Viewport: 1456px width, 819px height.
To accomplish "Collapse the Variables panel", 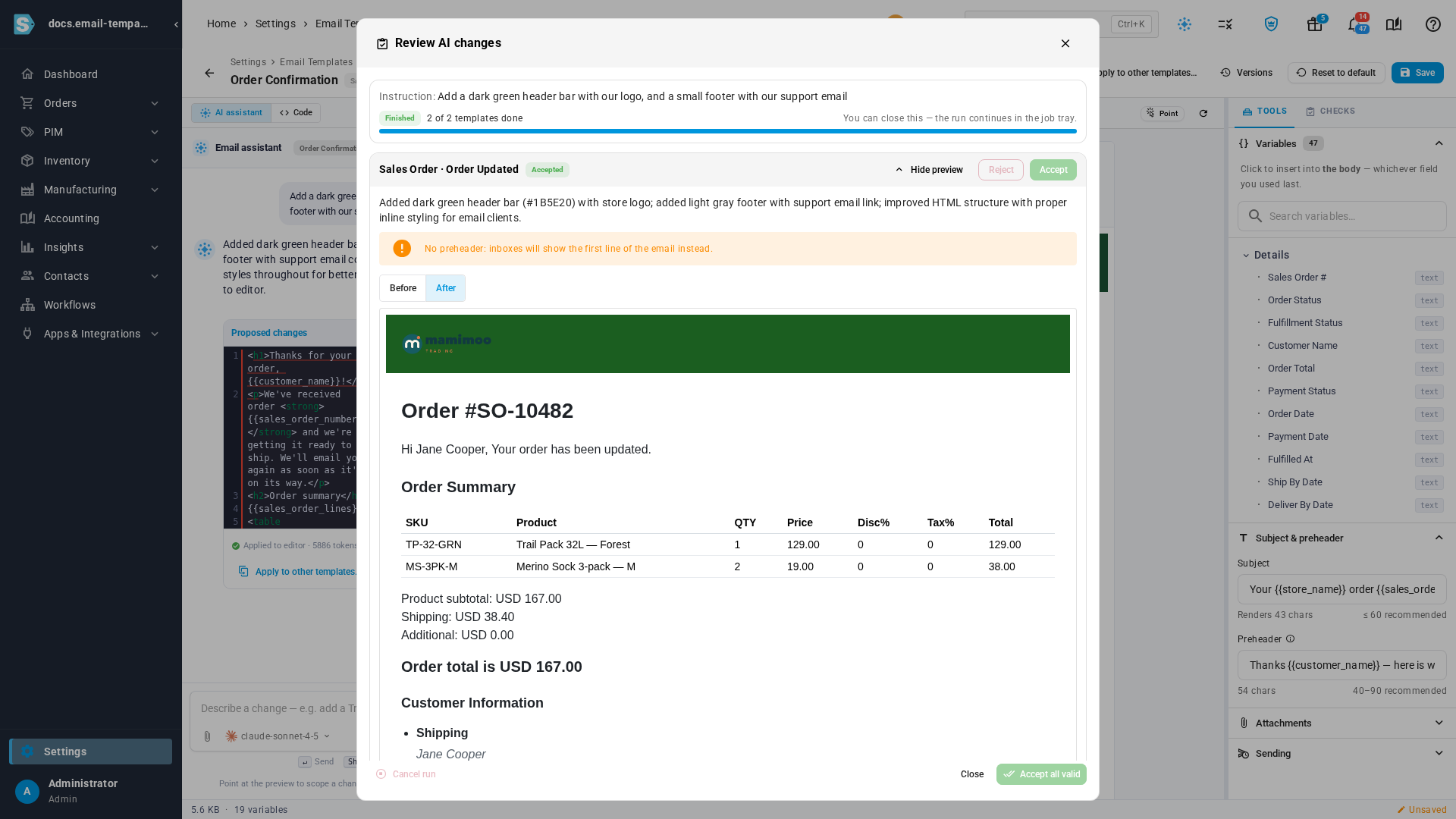I will (x=1439, y=143).
